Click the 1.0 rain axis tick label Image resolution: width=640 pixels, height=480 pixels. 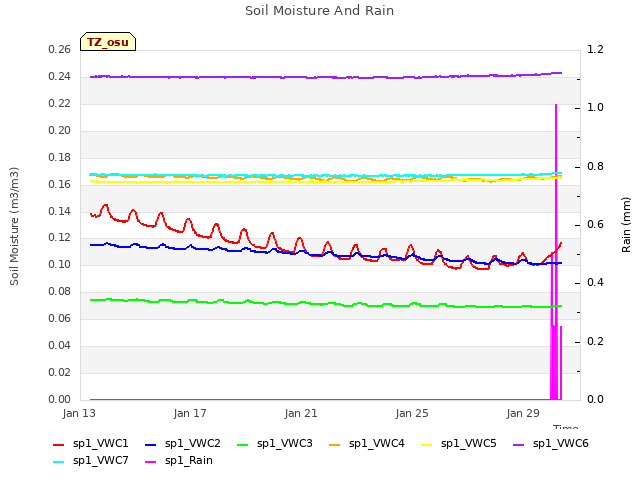595,107
